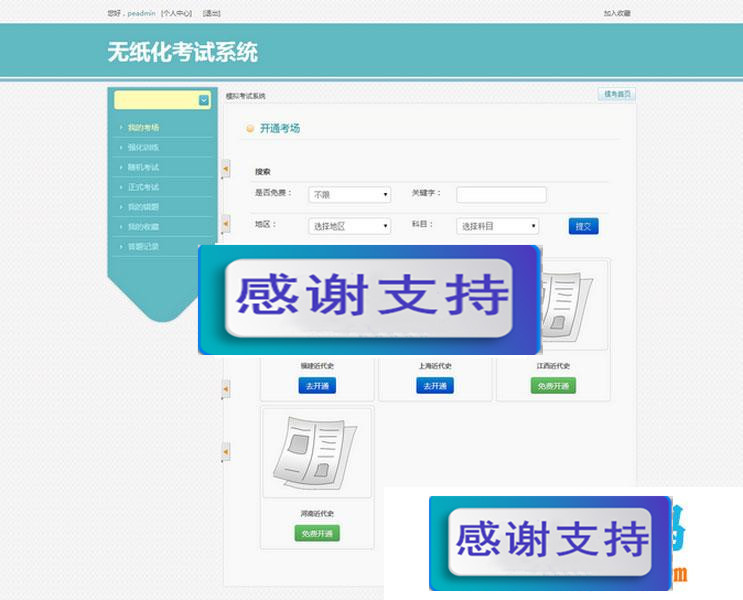Image resolution: width=743 pixels, height=600 pixels.
Task: Open the 是否免费 dropdown
Action: click(349, 195)
